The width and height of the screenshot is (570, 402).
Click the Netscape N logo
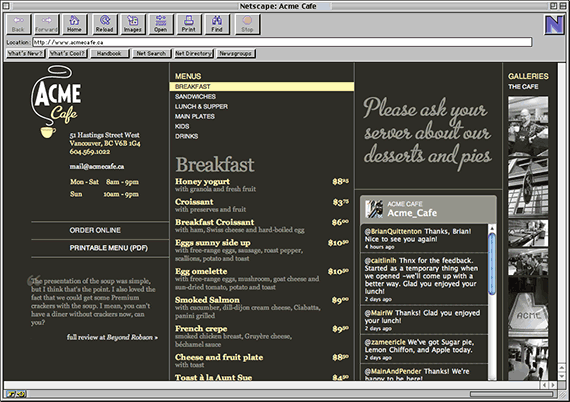click(x=554, y=25)
